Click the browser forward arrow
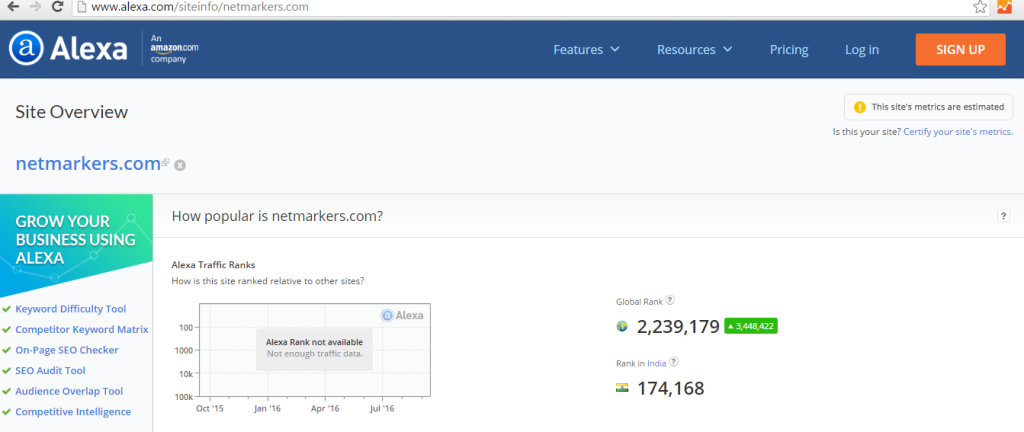Image resolution: width=1024 pixels, height=432 pixels. (35, 7)
